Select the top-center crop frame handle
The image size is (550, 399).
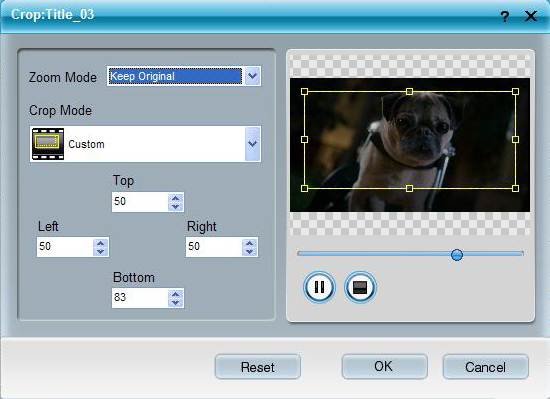click(409, 92)
